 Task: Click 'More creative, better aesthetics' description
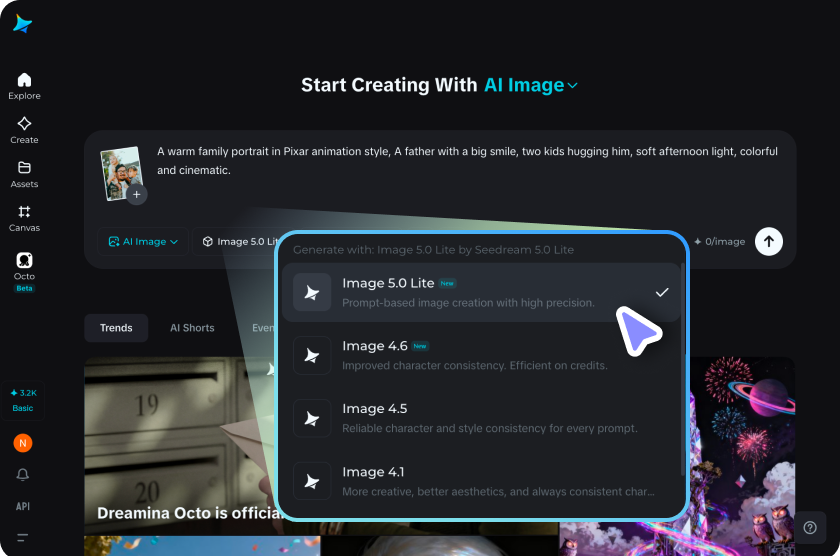498,491
